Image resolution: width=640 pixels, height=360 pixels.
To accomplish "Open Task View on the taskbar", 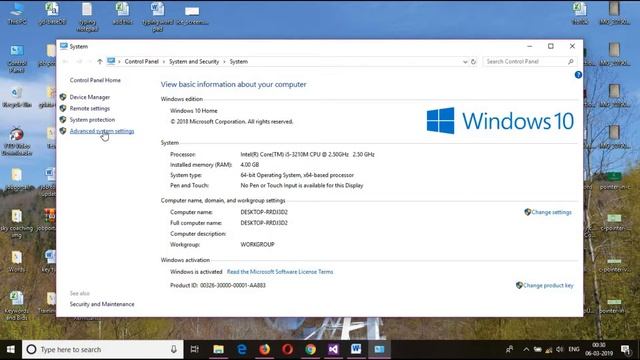I will click(195, 349).
